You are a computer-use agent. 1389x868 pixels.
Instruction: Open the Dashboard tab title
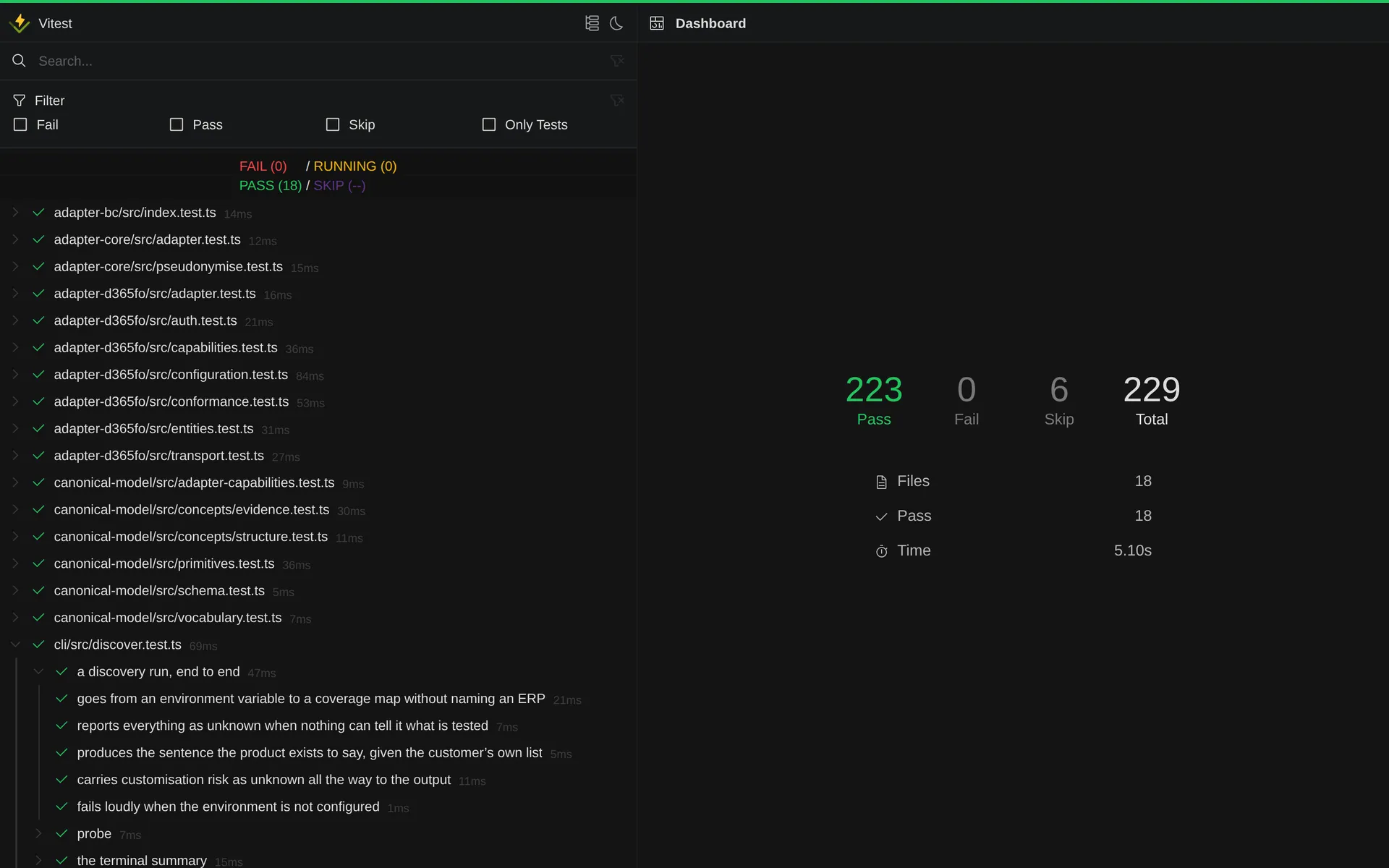(x=710, y=23)
